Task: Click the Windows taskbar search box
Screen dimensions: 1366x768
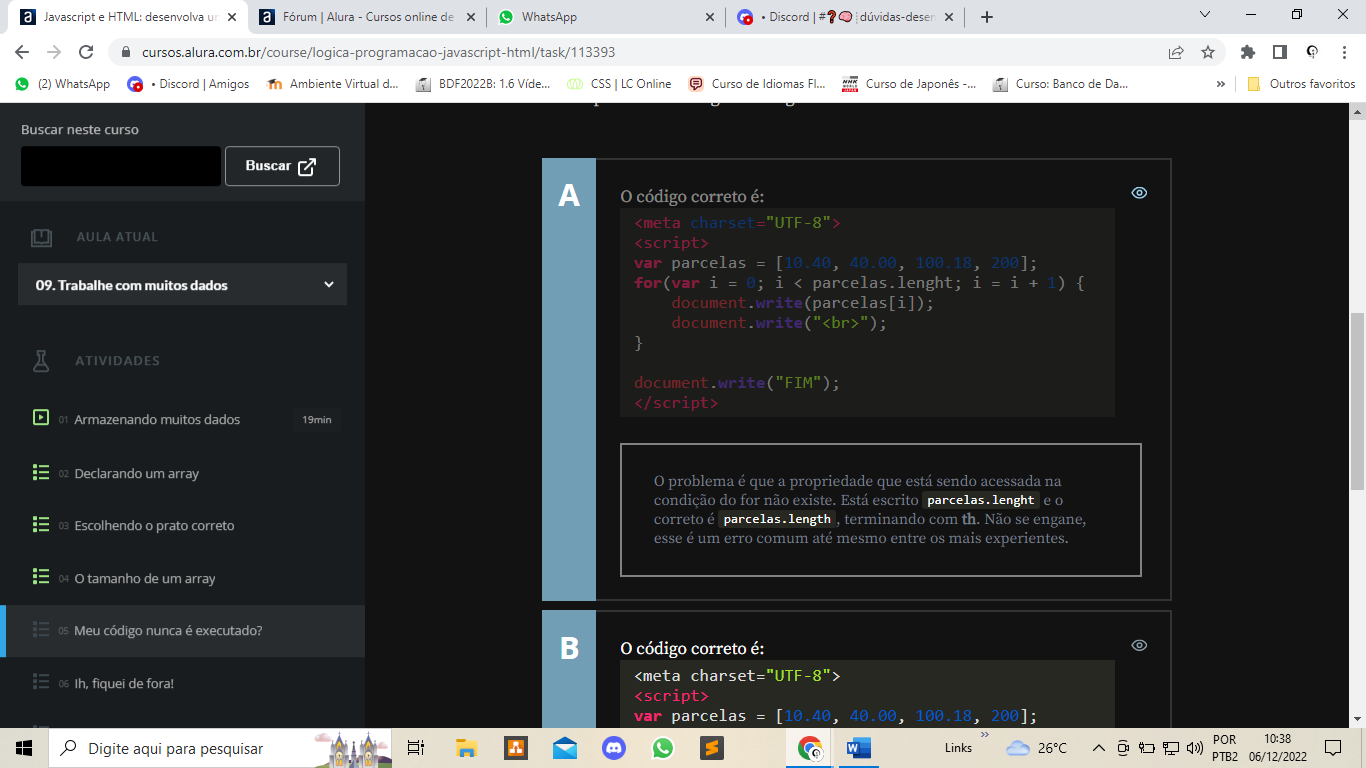Action: tap(220, 748)
